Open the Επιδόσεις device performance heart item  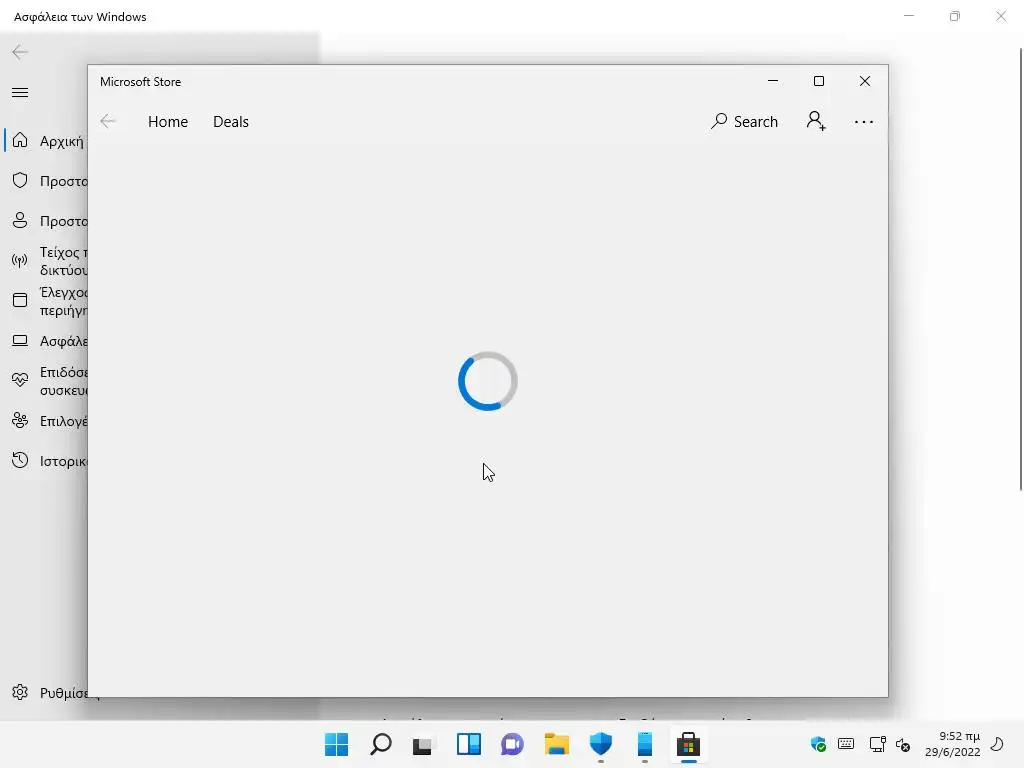click(x=46, y=381)
